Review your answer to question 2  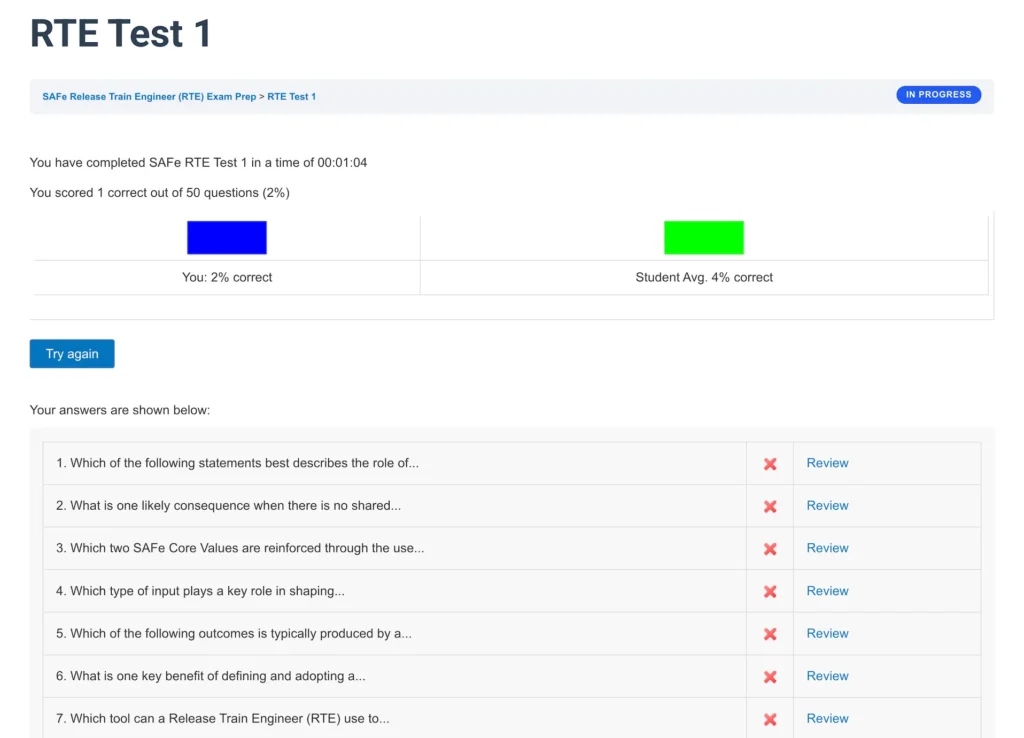[x=827, y=505]
